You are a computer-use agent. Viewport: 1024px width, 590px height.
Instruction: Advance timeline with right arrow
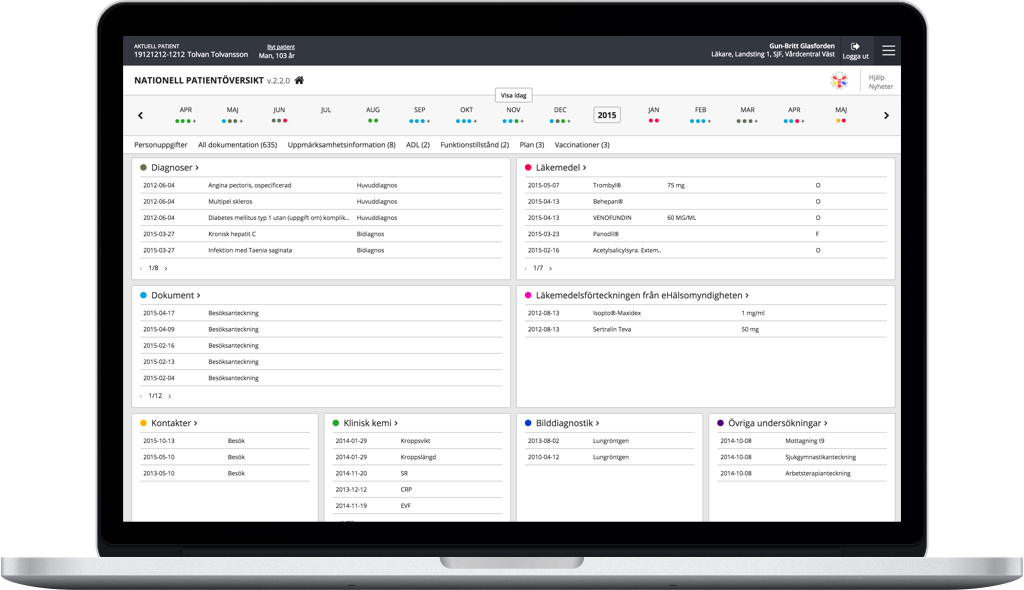tap(886, 115)
